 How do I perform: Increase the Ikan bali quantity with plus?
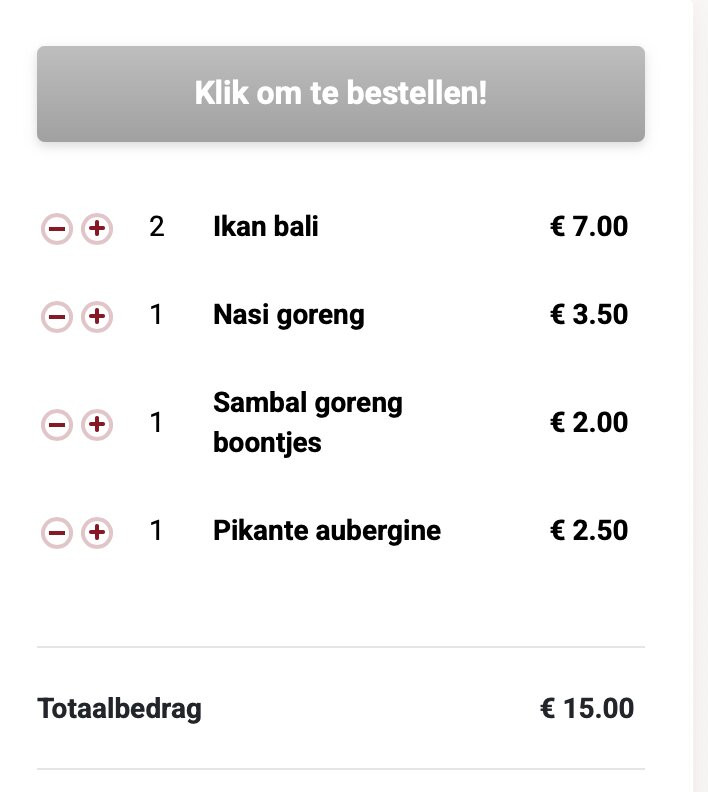coord(96,229)
